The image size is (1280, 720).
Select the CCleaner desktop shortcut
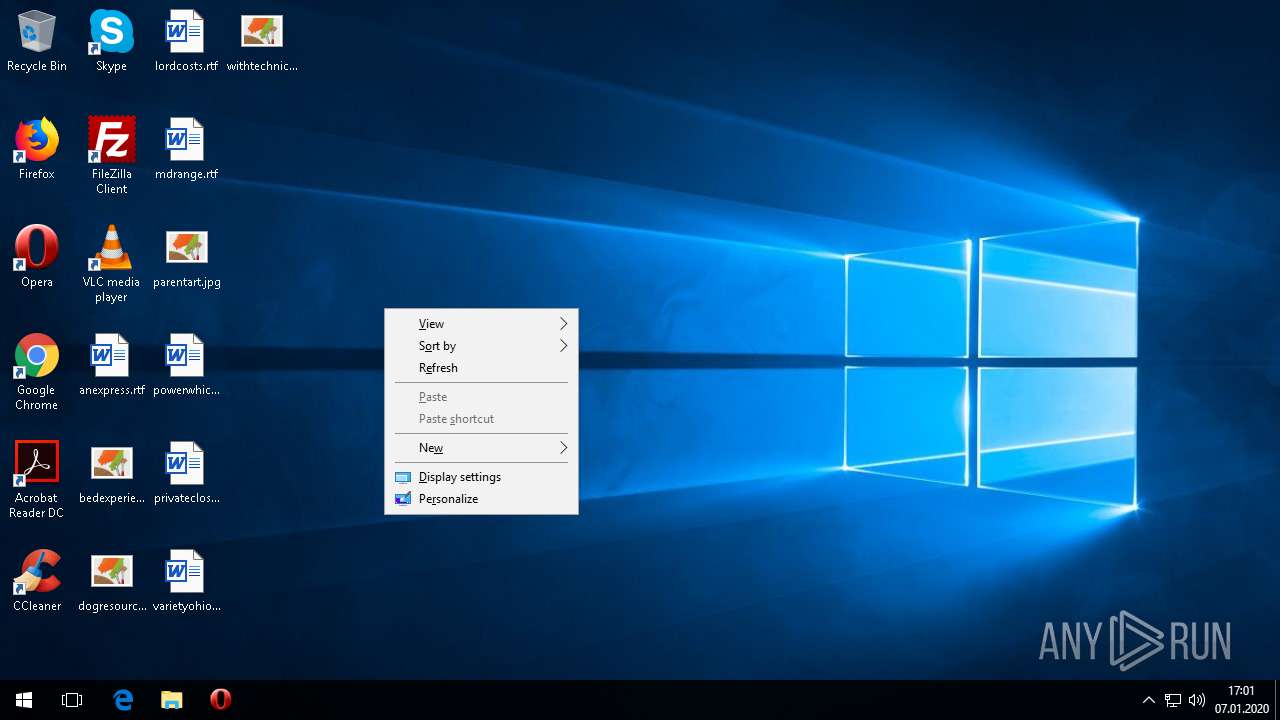tap(37, 582)
